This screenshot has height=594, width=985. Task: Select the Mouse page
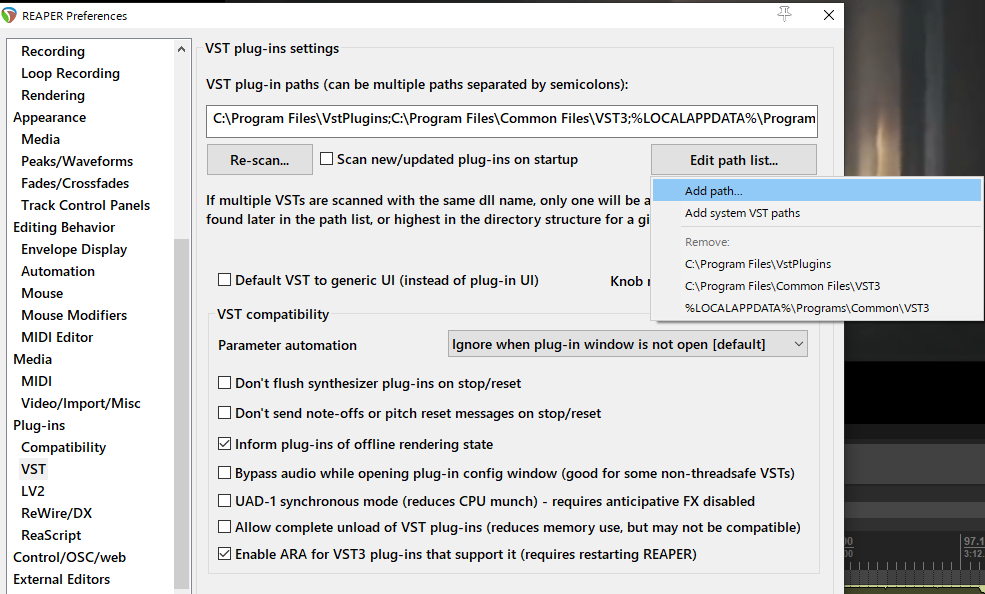coord(42,293)
